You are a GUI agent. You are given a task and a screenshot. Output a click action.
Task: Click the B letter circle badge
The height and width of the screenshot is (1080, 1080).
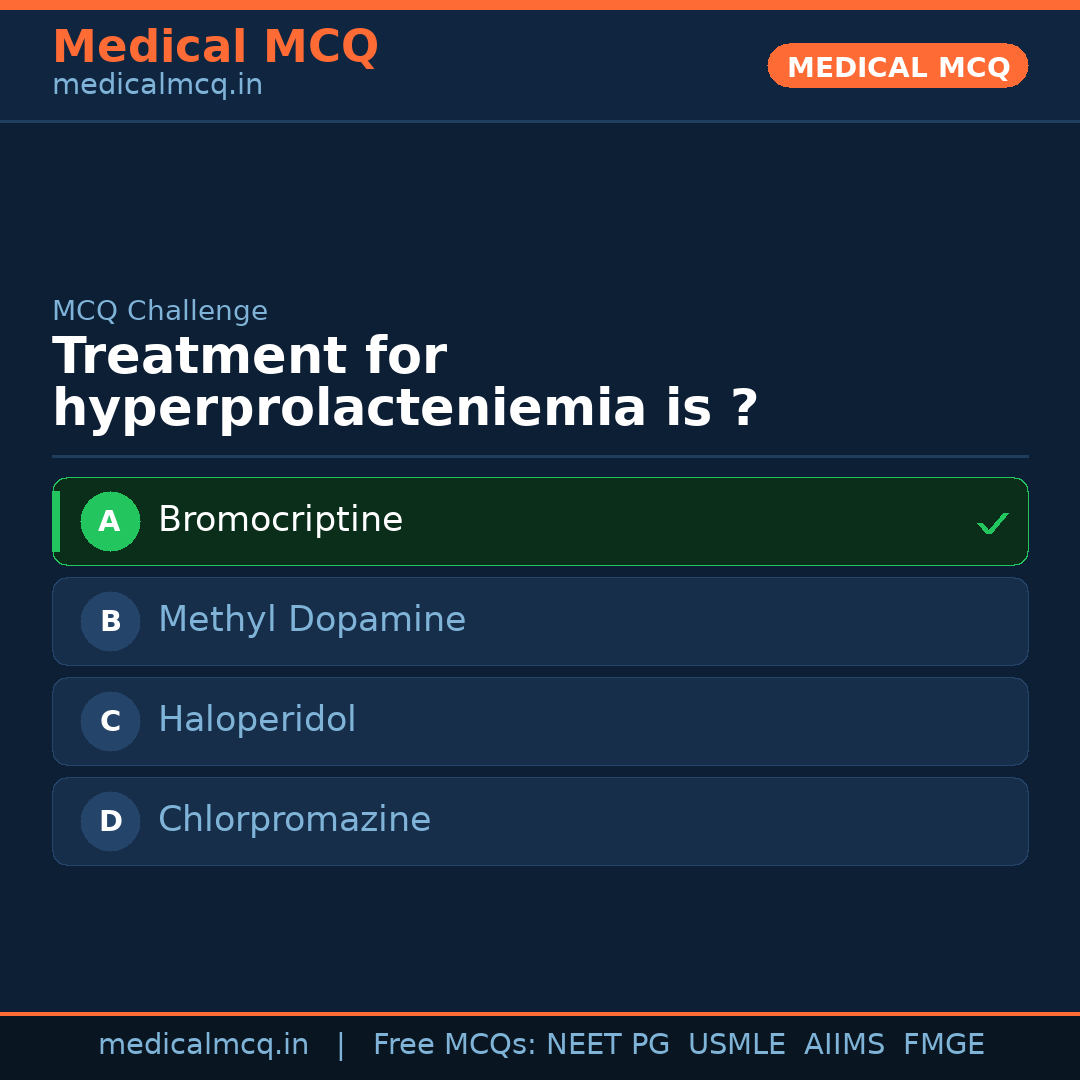(110, 621)
